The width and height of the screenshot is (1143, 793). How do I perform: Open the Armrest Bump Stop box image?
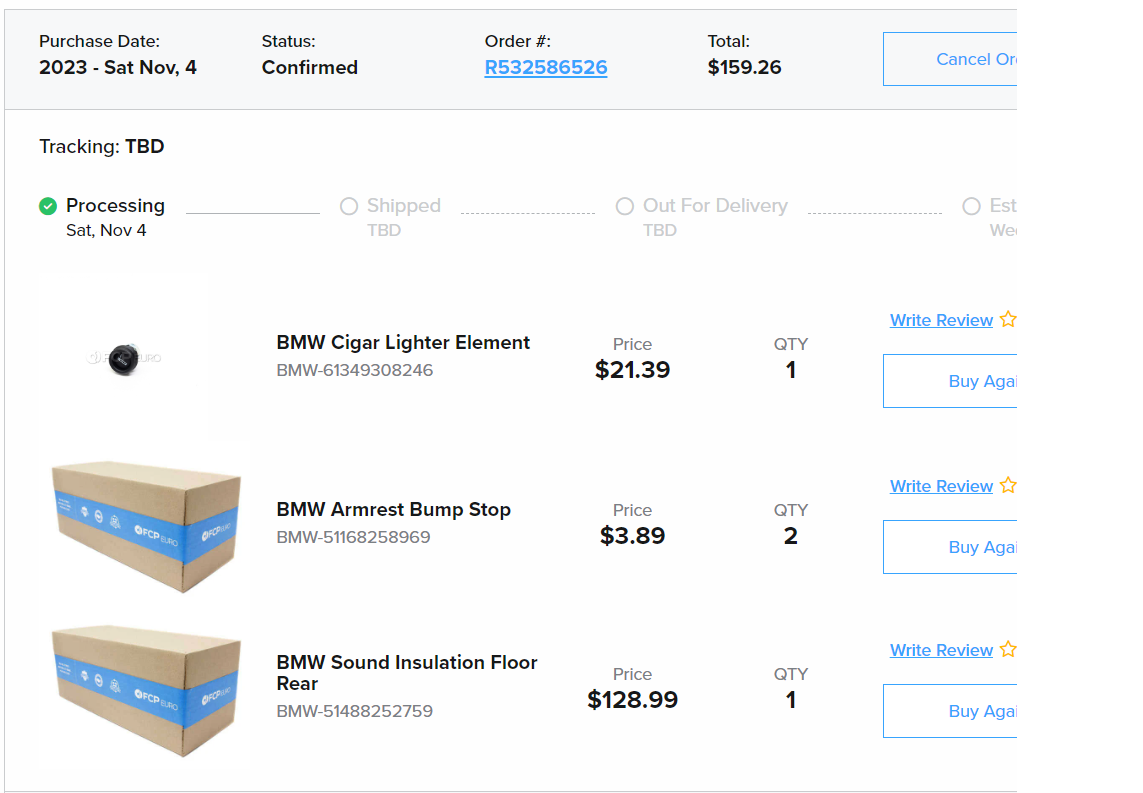click(x=146, y=525)
